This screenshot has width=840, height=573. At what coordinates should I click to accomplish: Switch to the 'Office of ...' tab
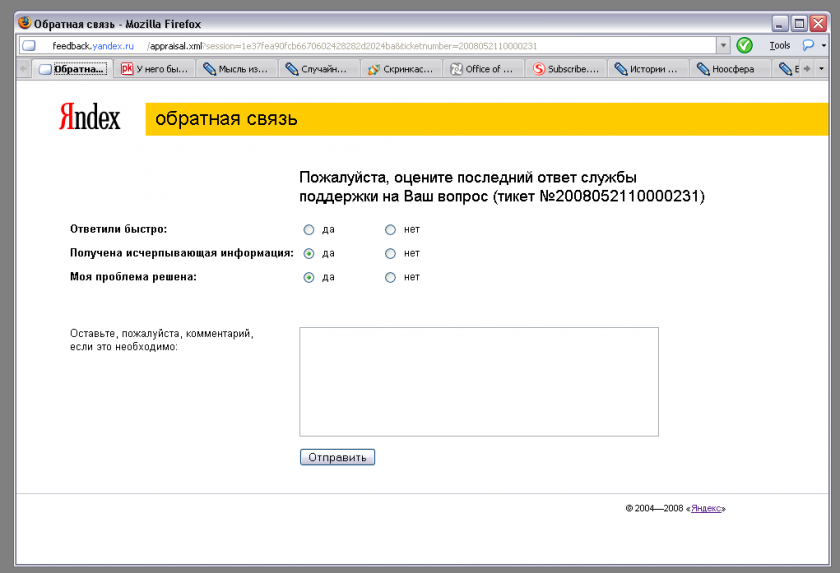click(x=483, y=69)
